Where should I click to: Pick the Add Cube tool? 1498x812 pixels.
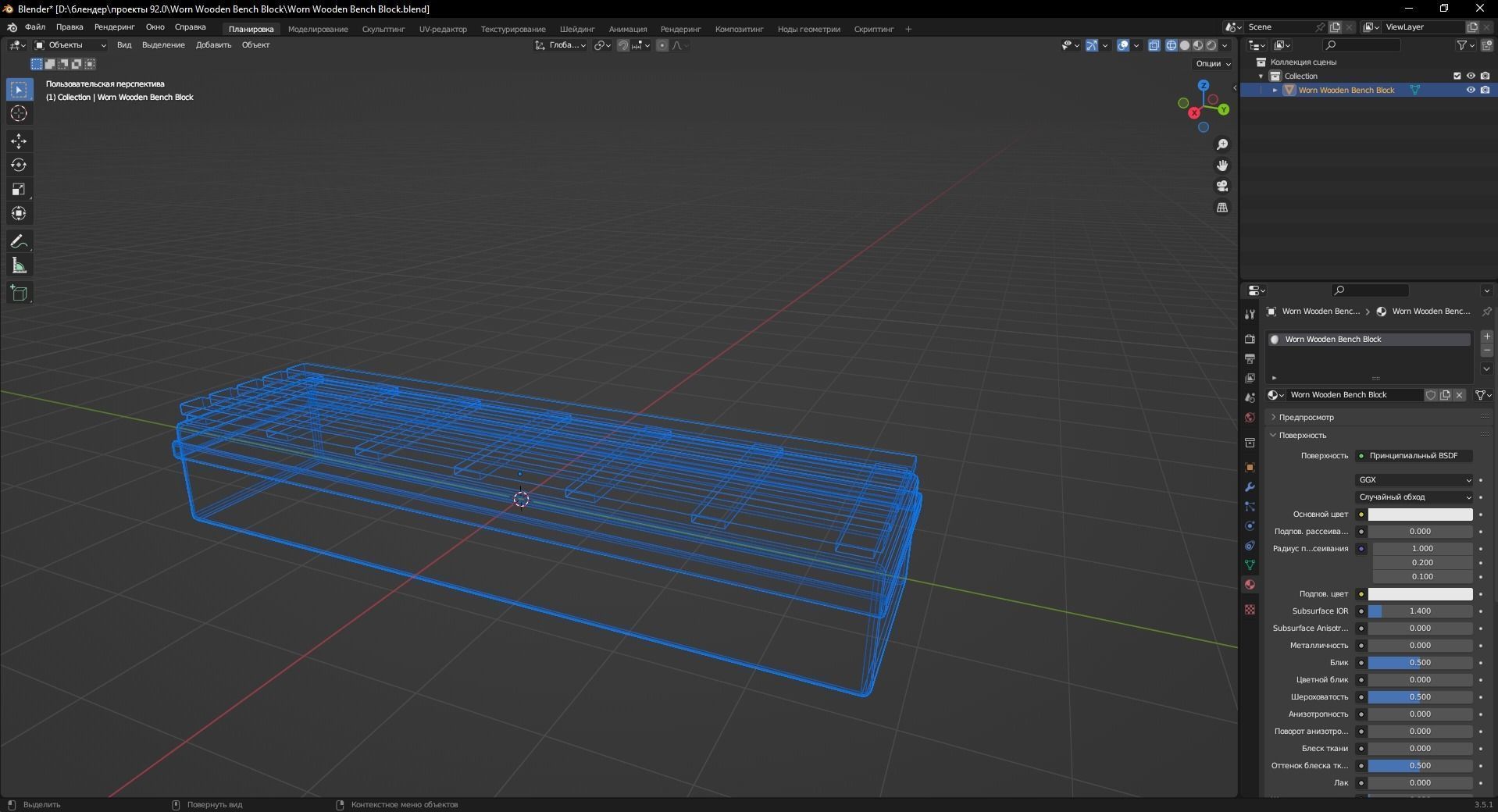pos(19,294)
